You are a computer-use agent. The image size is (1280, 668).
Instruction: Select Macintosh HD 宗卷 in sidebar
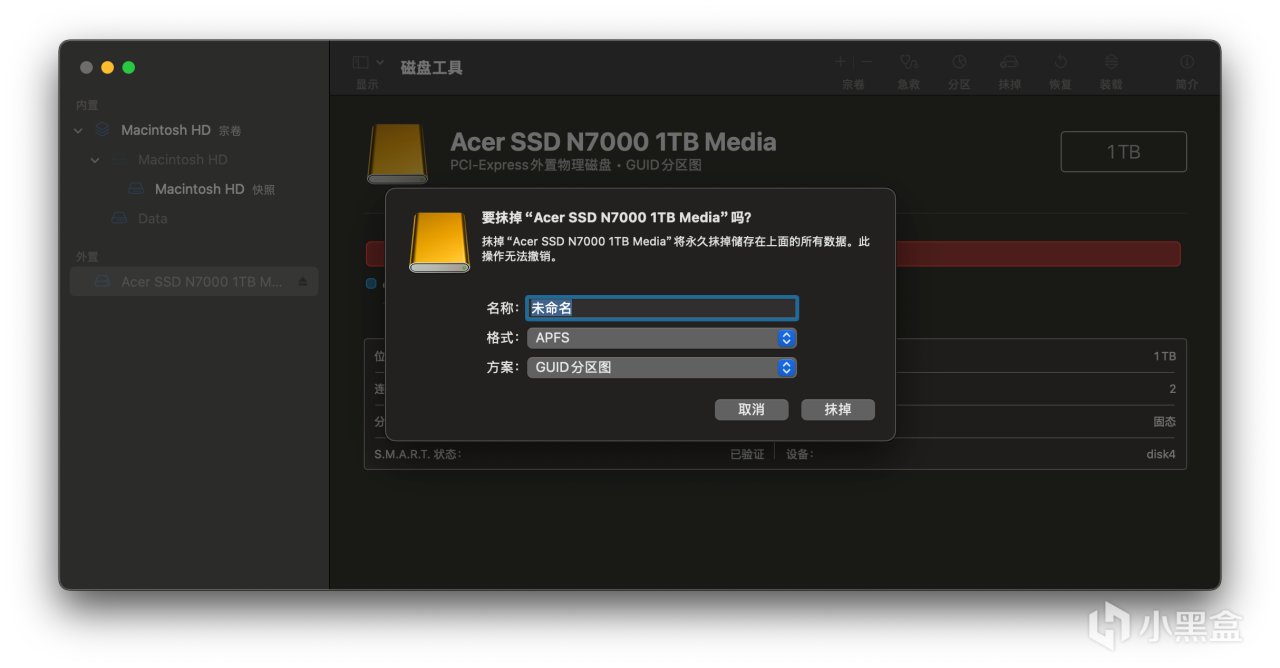(x=181, y=130)
